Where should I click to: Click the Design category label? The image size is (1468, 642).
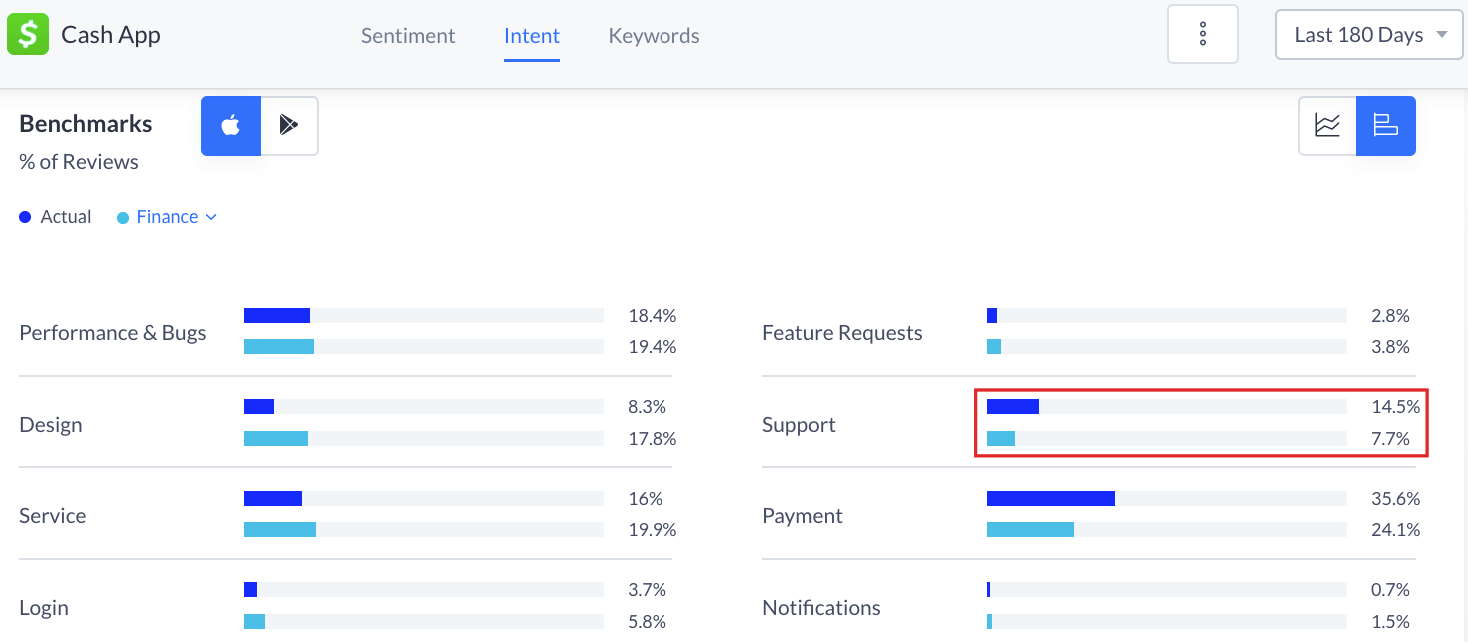click(x=51, y=425)
